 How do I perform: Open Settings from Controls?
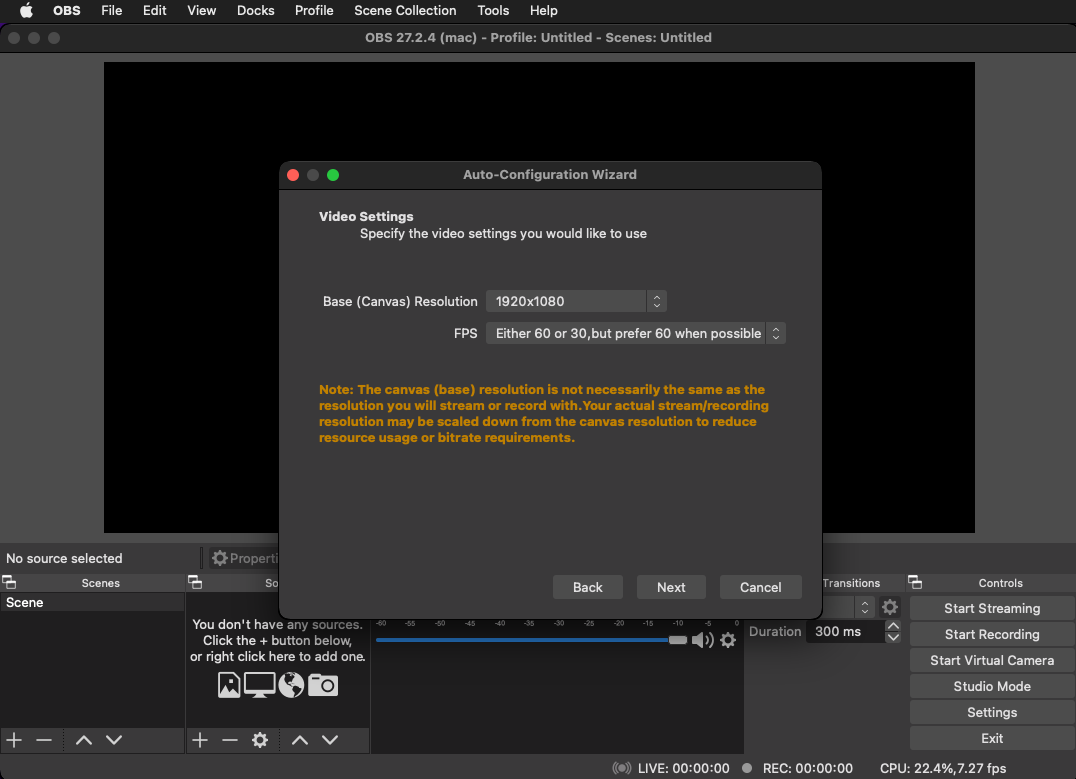pyautogui.click(x=992, y=713)
